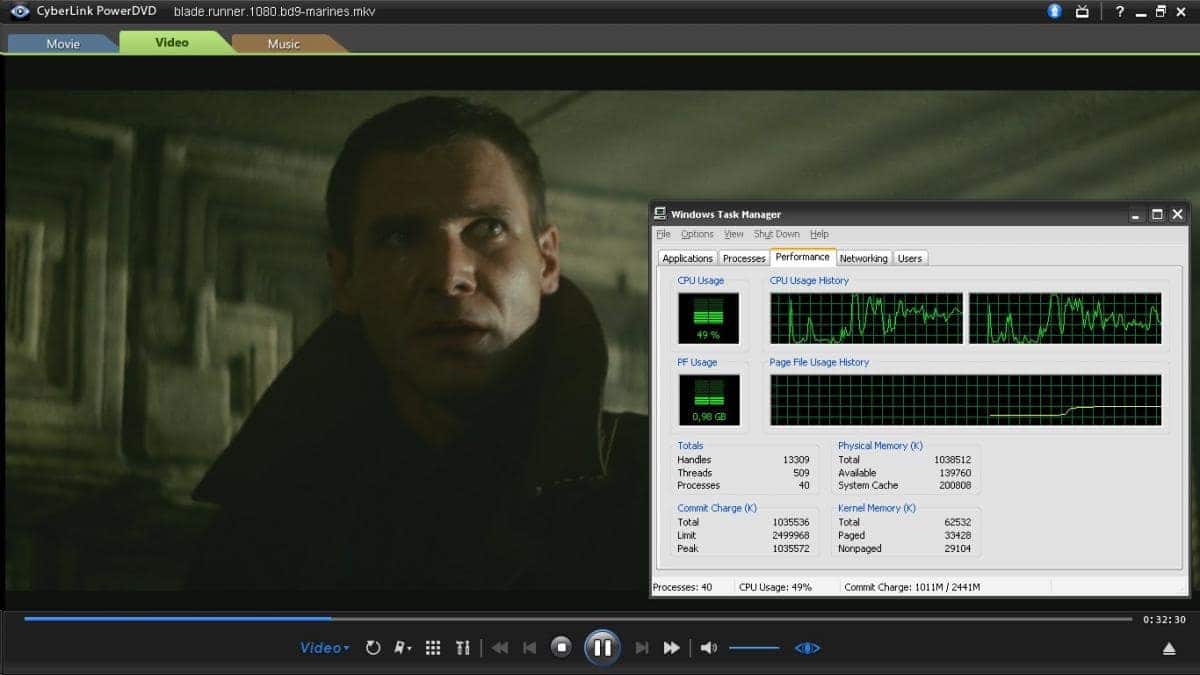
Task: Click the Page File Usage History graph
Action: point(966,400)
